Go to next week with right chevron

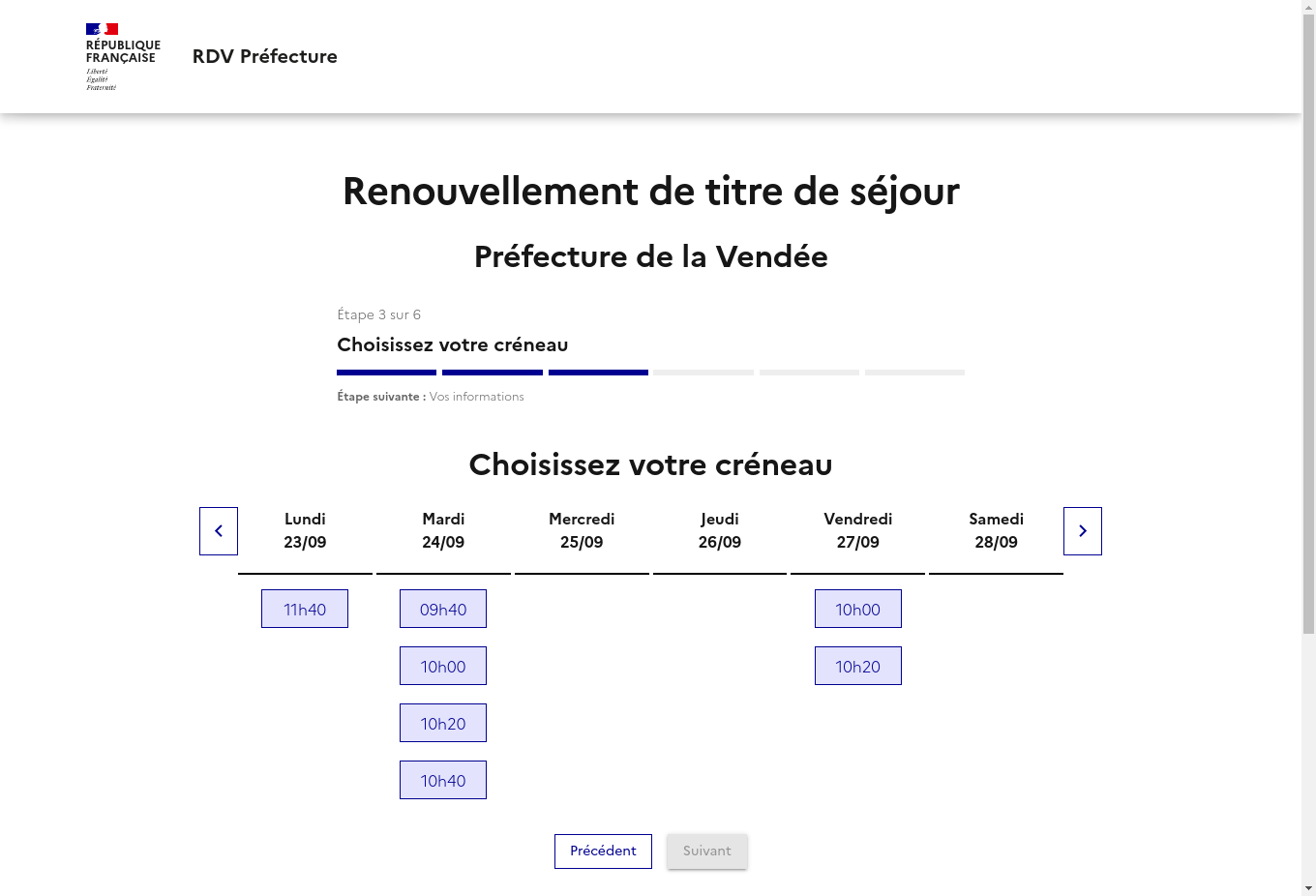pyautogui.click(x=1083, y=531)
